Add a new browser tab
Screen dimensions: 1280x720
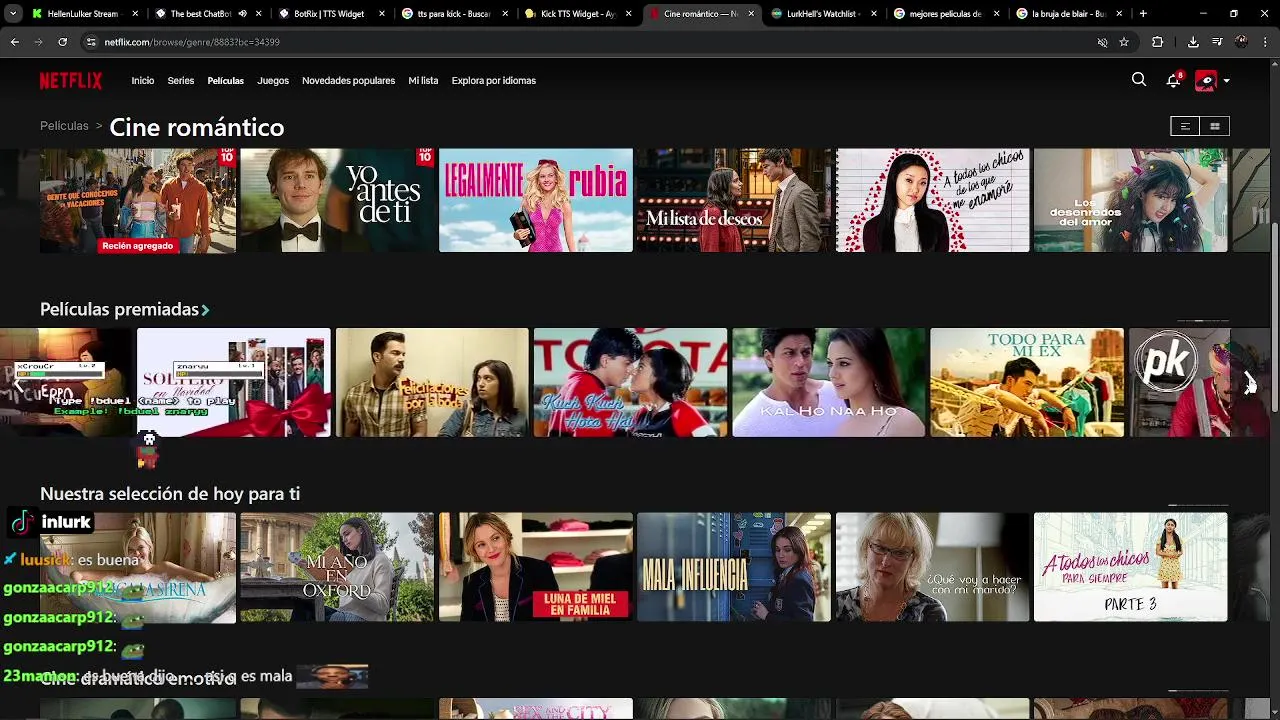(x=1143, y=14)
